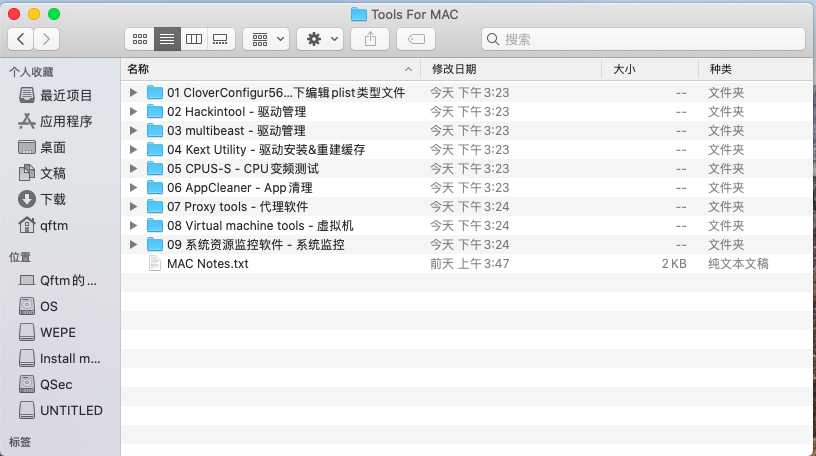This screenshot has height=456, width=816.
Task: Open the group-by arrangement dropdown
Action: [x=266, y=39]
